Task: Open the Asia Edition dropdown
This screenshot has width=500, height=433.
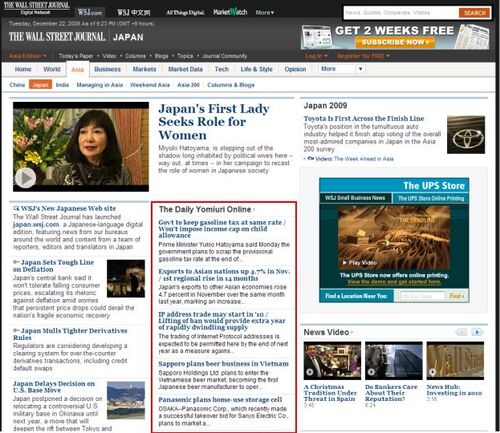Action: [x=28, y=56]
